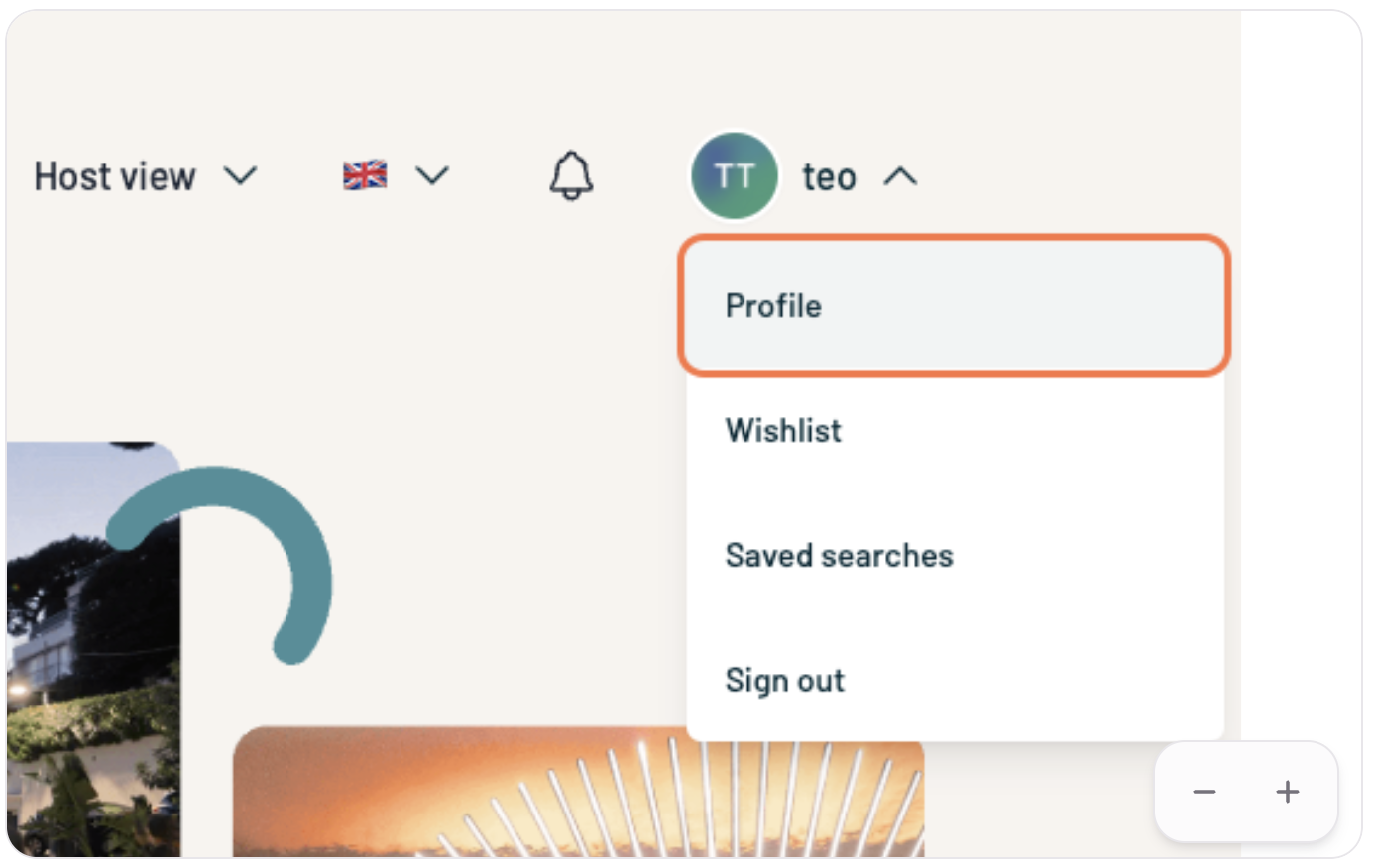Collapse the teo account menu chevron
Viewport: 1374px width, 868px height.
pos(900,177)
